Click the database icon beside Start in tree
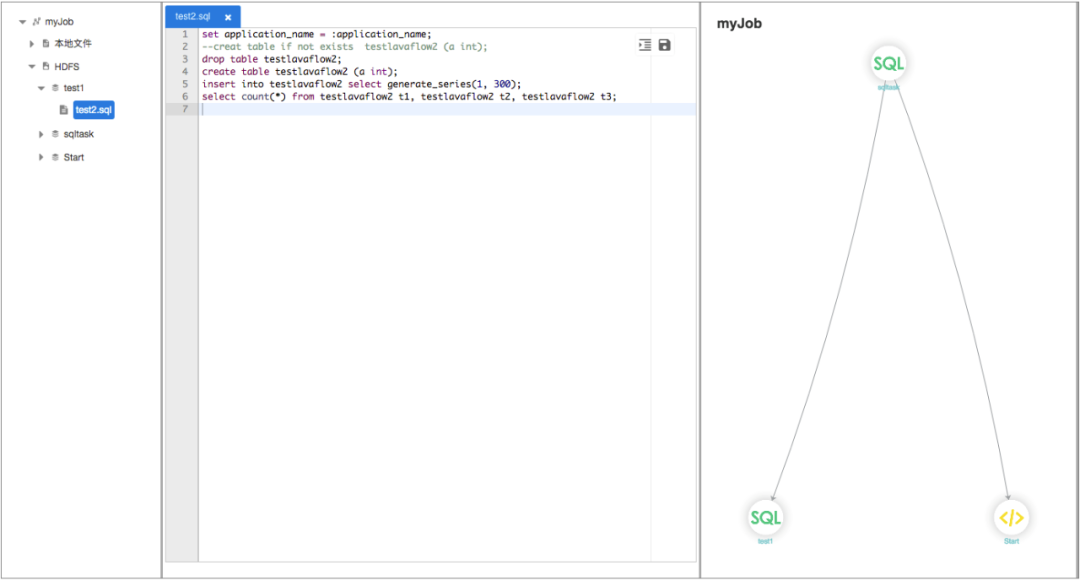This screenshot has height=581, width=1080. click(55, 158)
